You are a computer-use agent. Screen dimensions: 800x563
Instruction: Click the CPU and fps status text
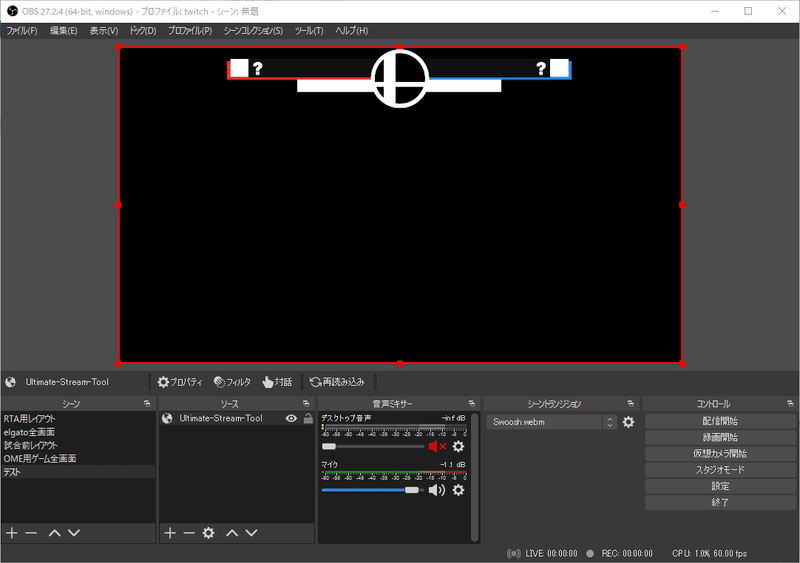point(709,553)
